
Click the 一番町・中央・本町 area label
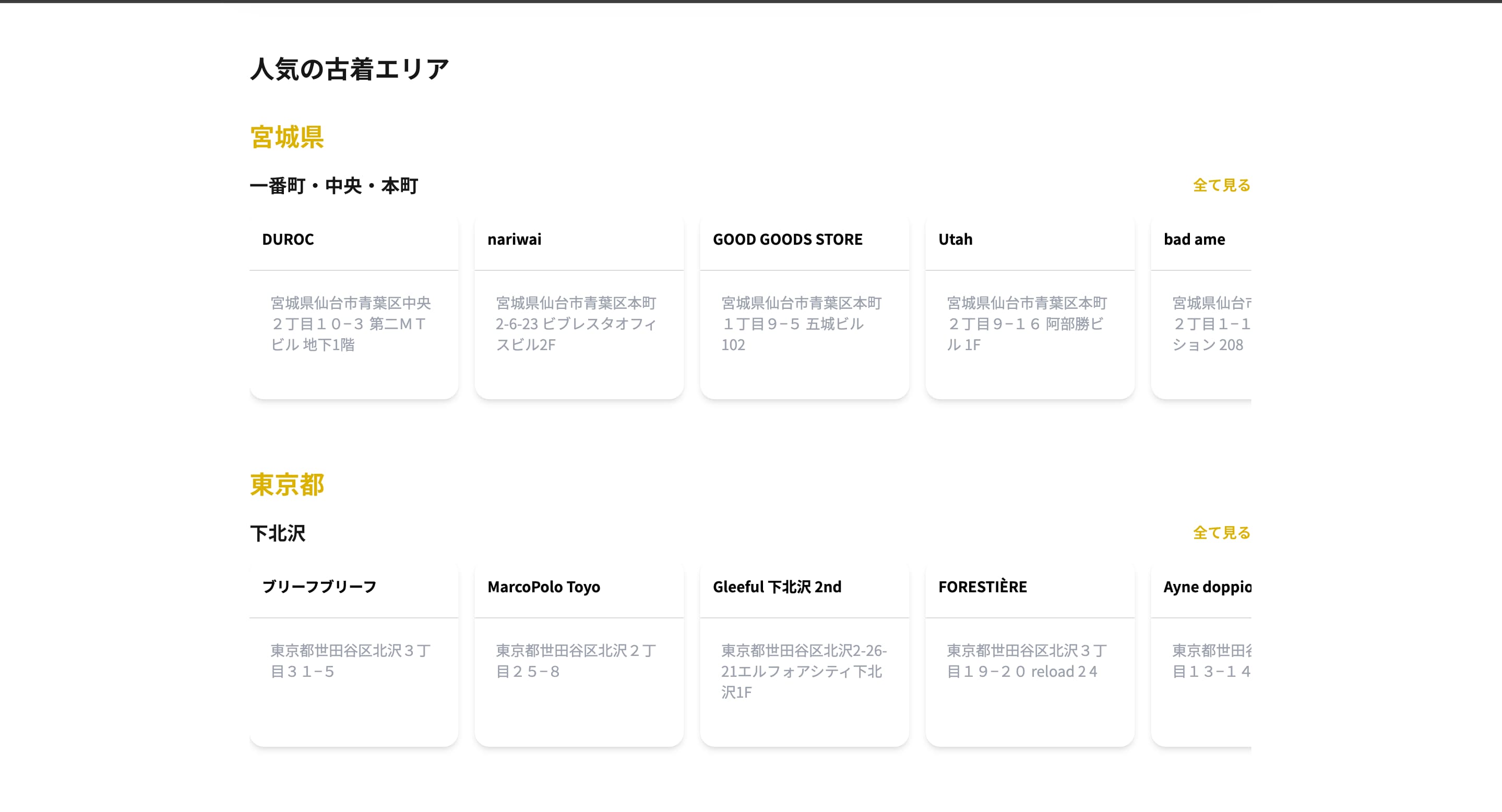(333, 185)
